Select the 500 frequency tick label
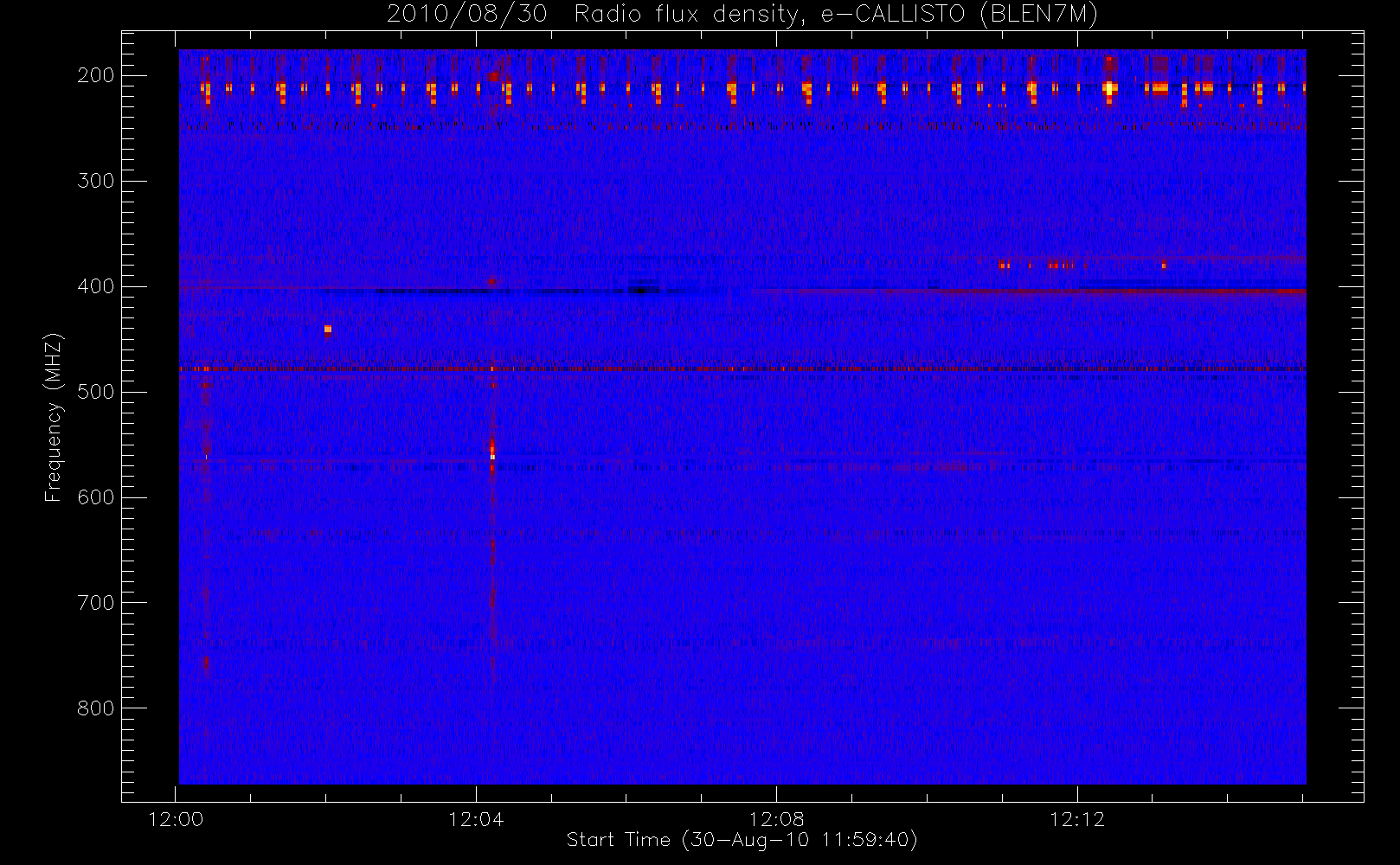1400x865 pixels. (x=95, y=392)
